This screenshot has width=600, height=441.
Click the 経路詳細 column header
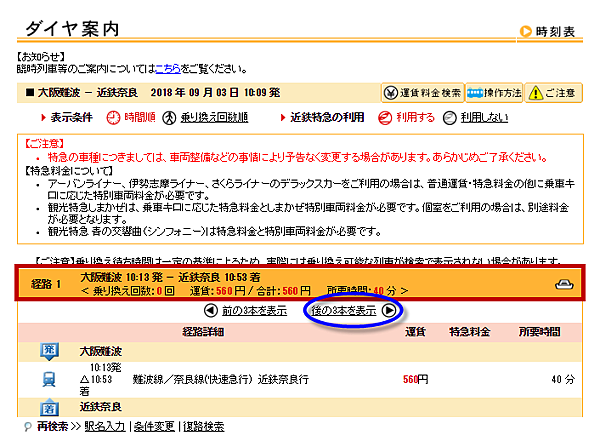[x=203, y=332]
